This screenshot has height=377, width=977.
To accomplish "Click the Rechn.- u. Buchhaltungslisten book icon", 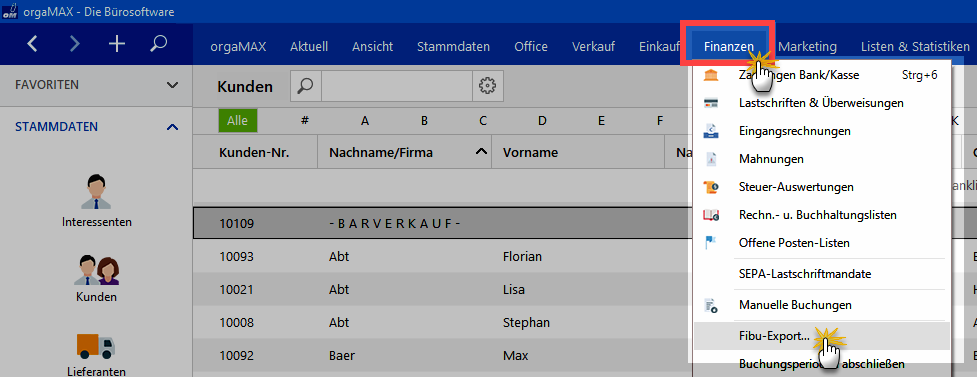I will (x=710, y=215).
